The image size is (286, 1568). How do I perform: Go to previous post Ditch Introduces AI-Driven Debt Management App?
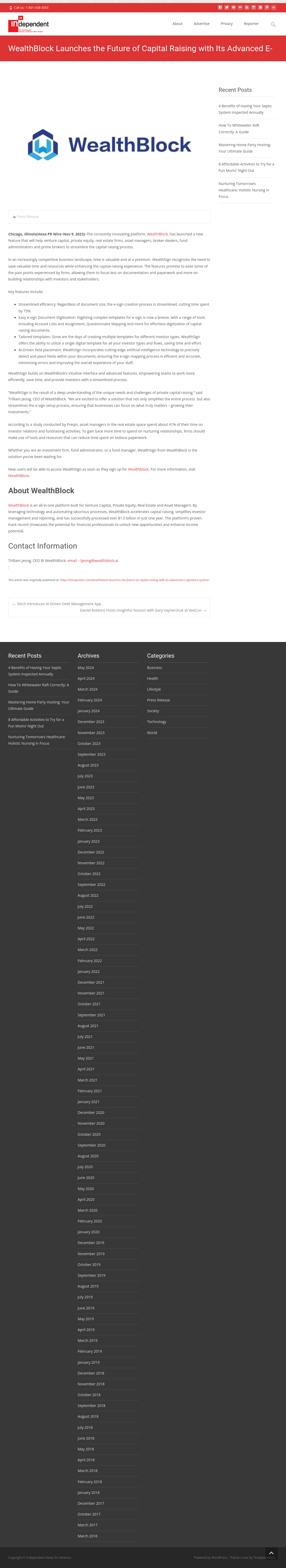click(57, 604)
